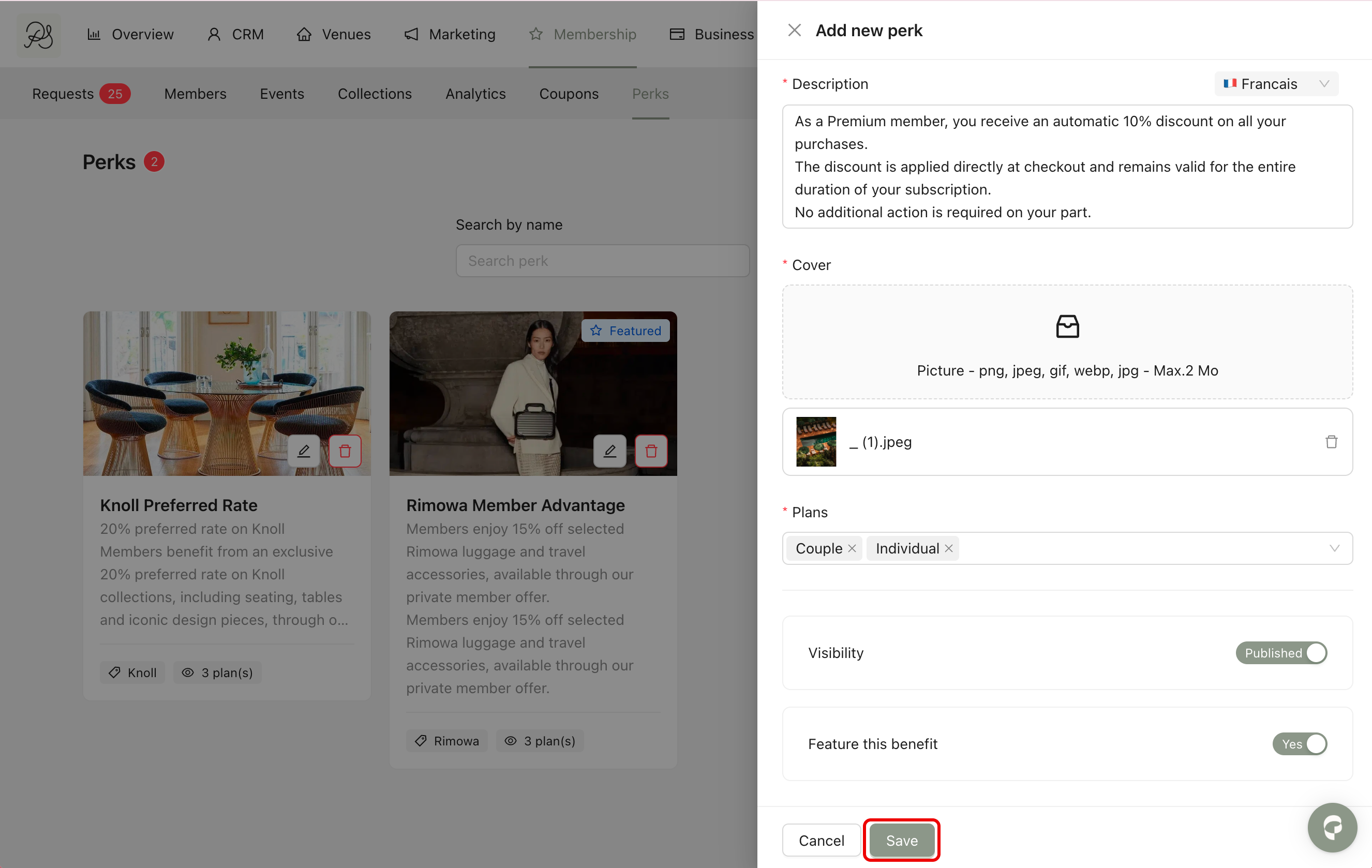
Task: Remove the Individual plan tag
Action: (949, 548)
